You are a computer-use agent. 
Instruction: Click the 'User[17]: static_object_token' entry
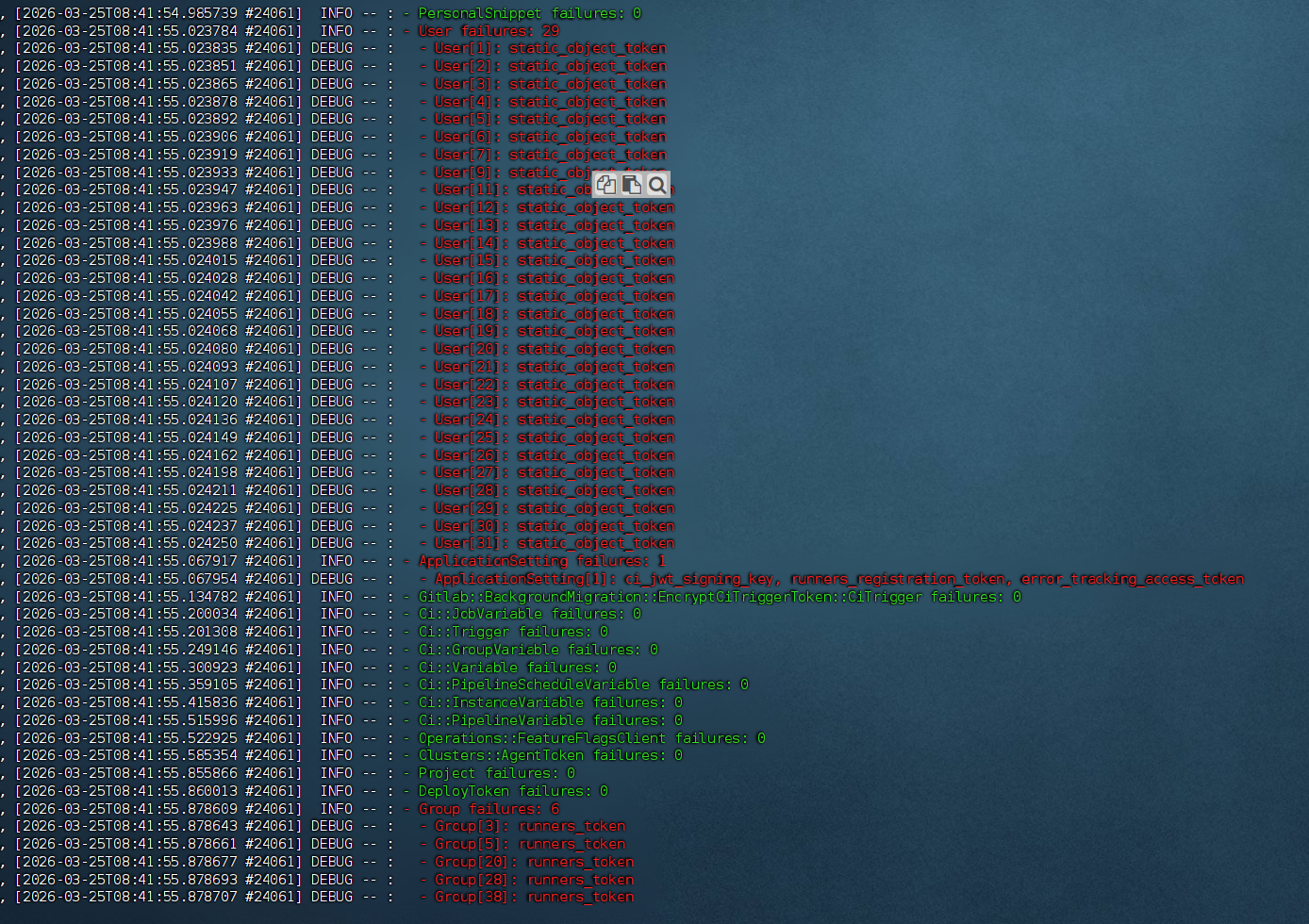(555, 296)
